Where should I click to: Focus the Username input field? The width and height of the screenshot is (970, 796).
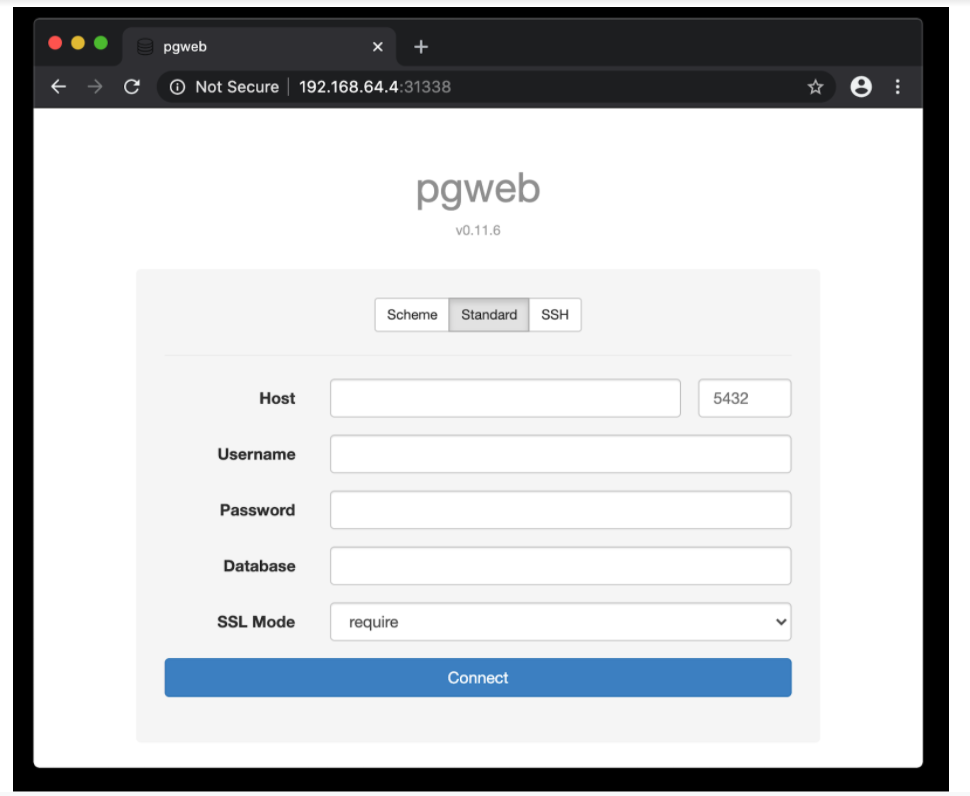pos(560,454)
